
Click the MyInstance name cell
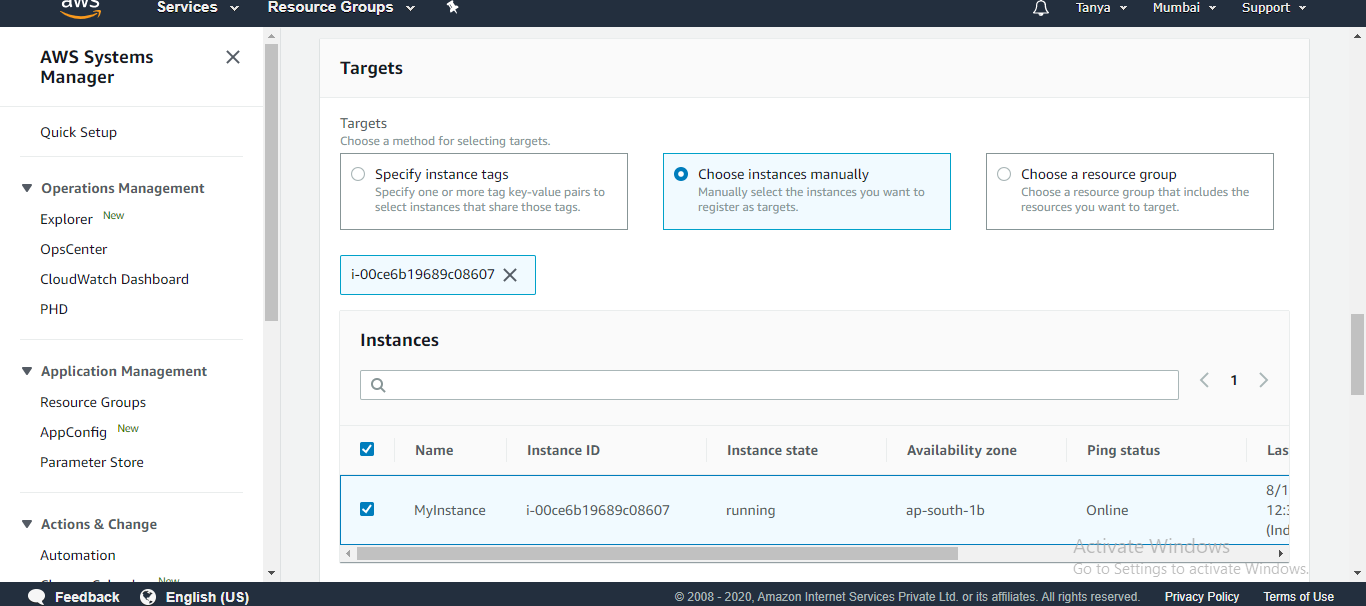[x=450, y=510]
